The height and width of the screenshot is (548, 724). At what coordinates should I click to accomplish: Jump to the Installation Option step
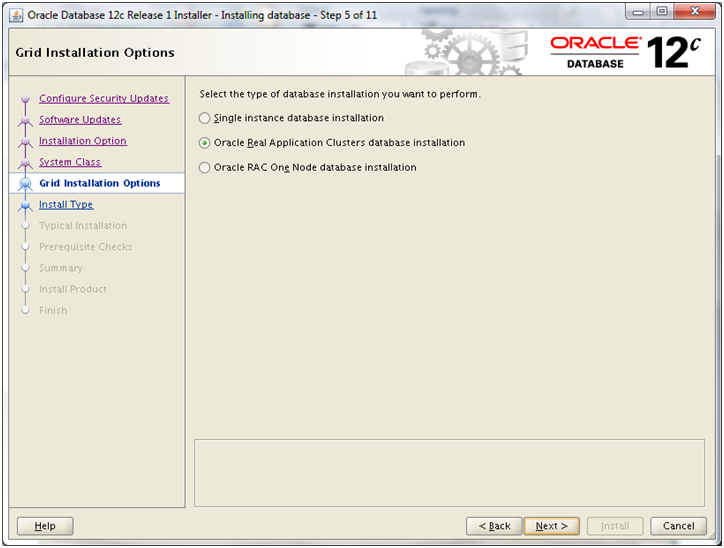tap(83, 141)
